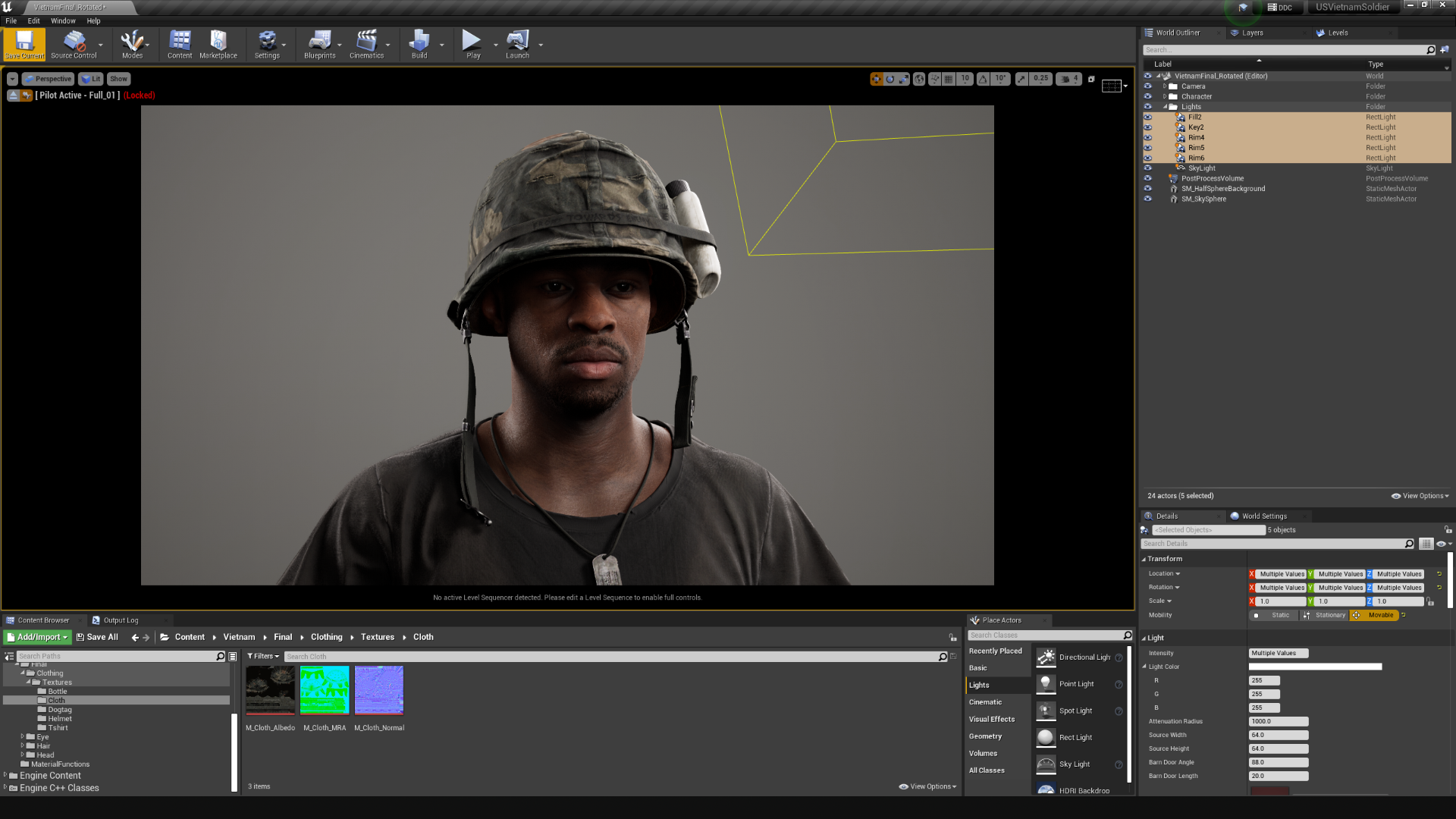Set mobility to Stationary
The width and height of the screenshot is (1456, 819).
1324,616
